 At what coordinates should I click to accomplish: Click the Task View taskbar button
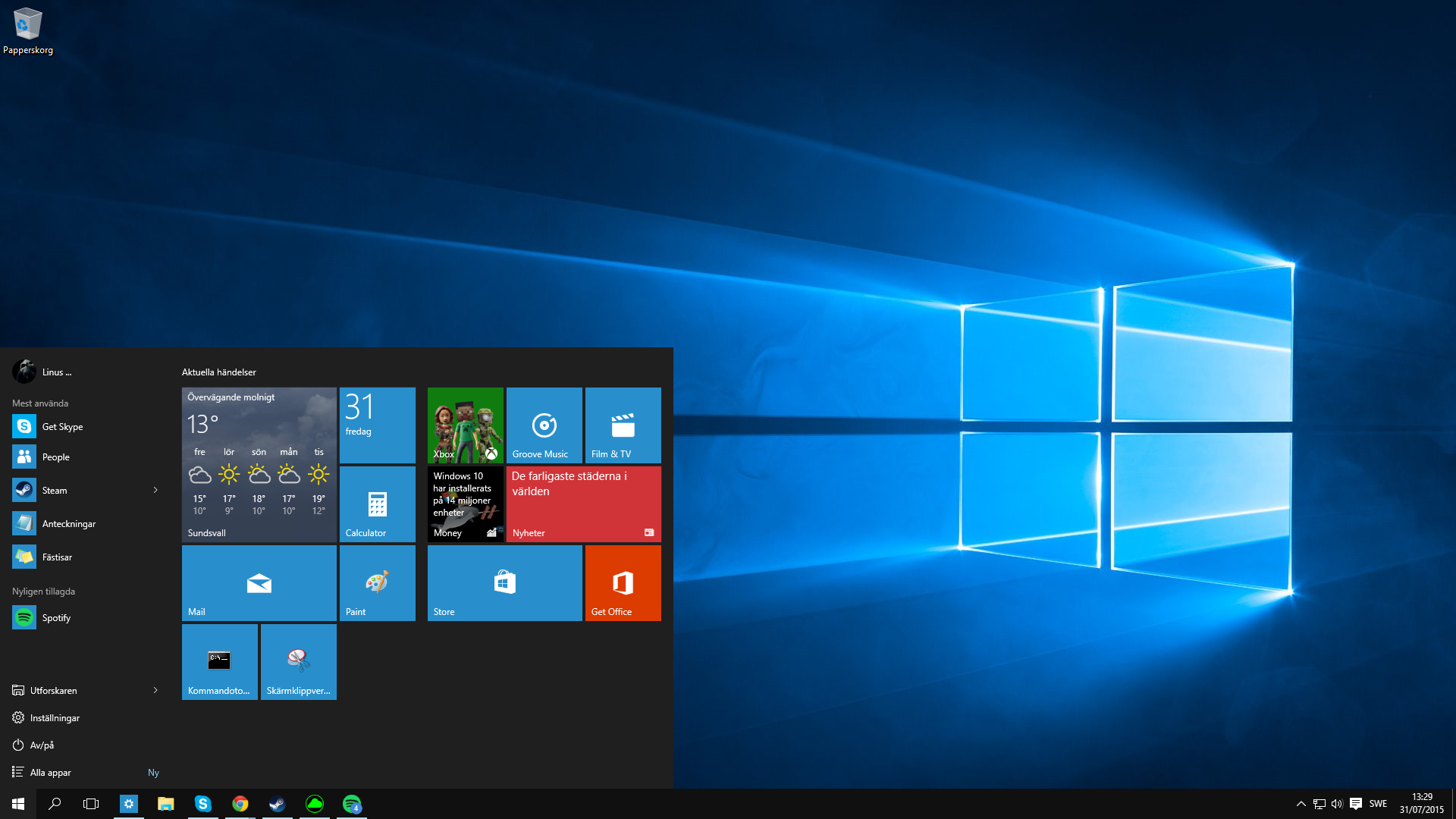click(x=91, y=804)
